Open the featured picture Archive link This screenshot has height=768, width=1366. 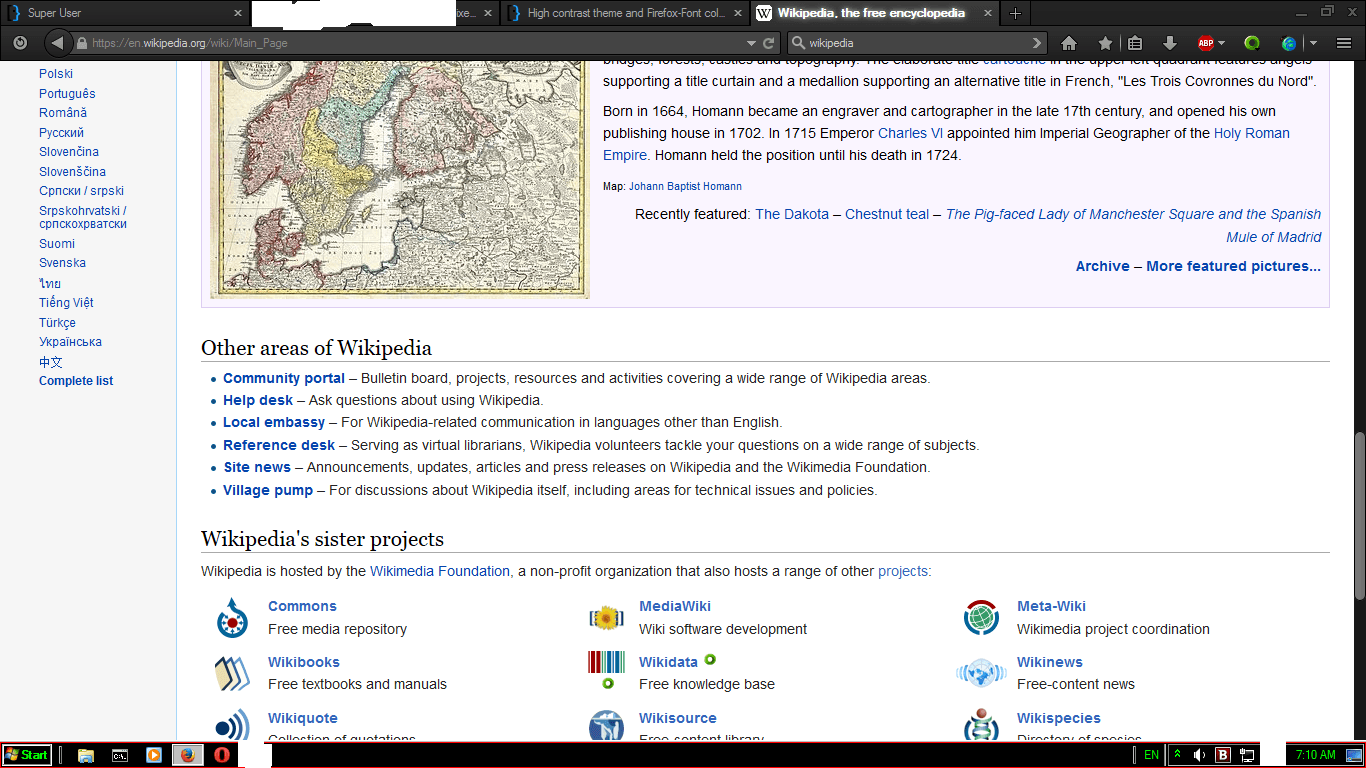coord(1103,266)
